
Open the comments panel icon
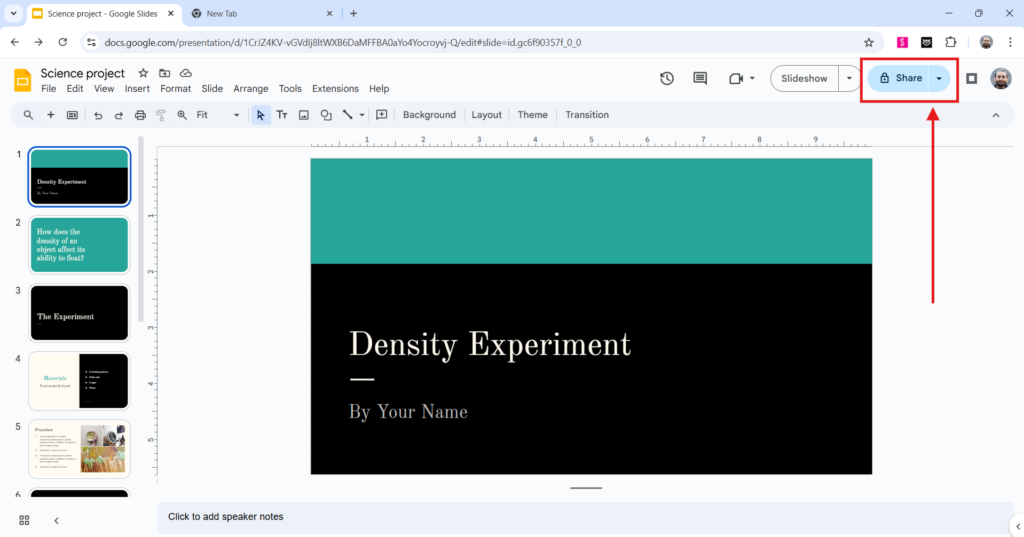click(700, 79)
